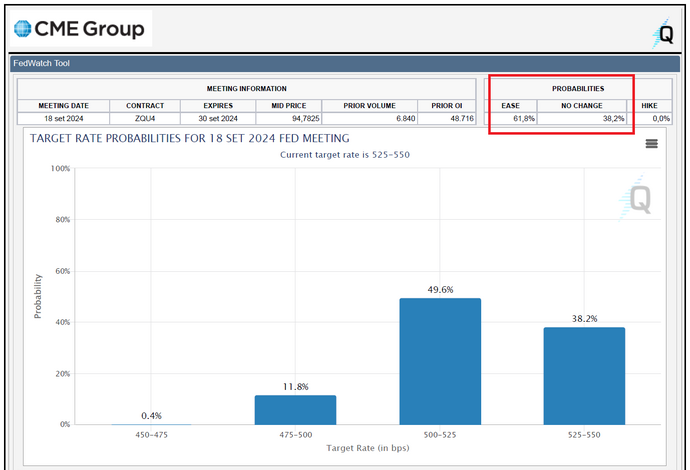
Task: Click the 0,0% hike probability cell
Action: point(660,118)
